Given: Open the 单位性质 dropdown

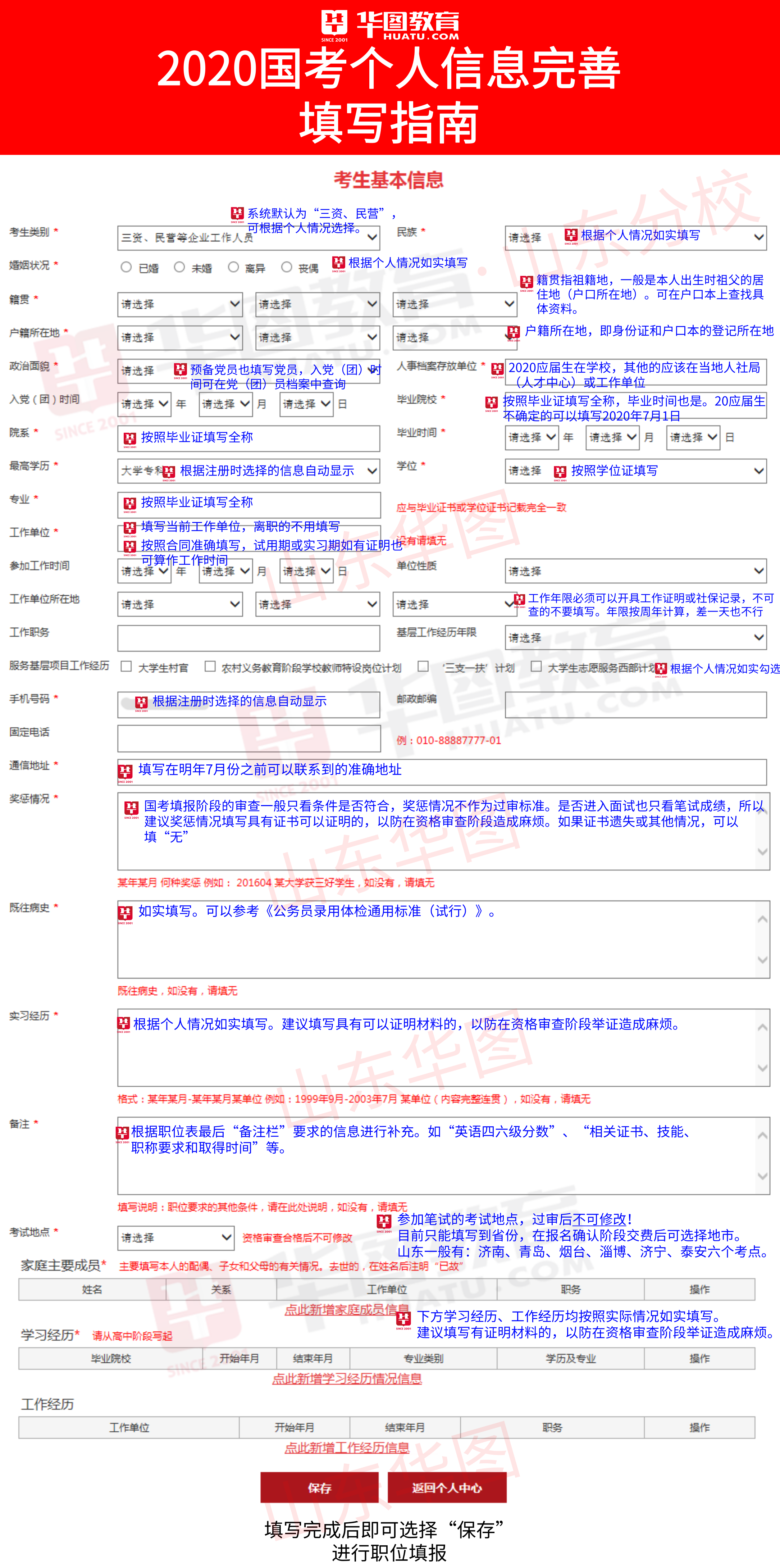Looking at the screenshot, I should (x=635, y=571).
